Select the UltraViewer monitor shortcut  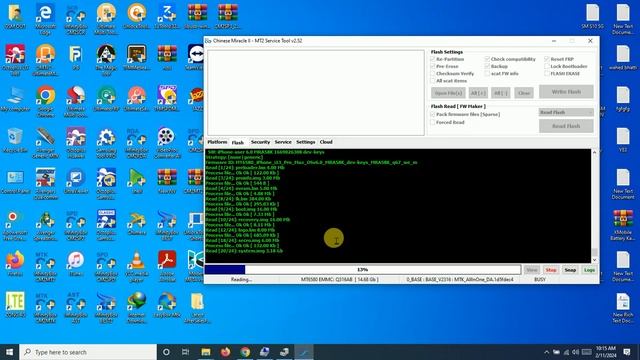[x=76, y=182]
